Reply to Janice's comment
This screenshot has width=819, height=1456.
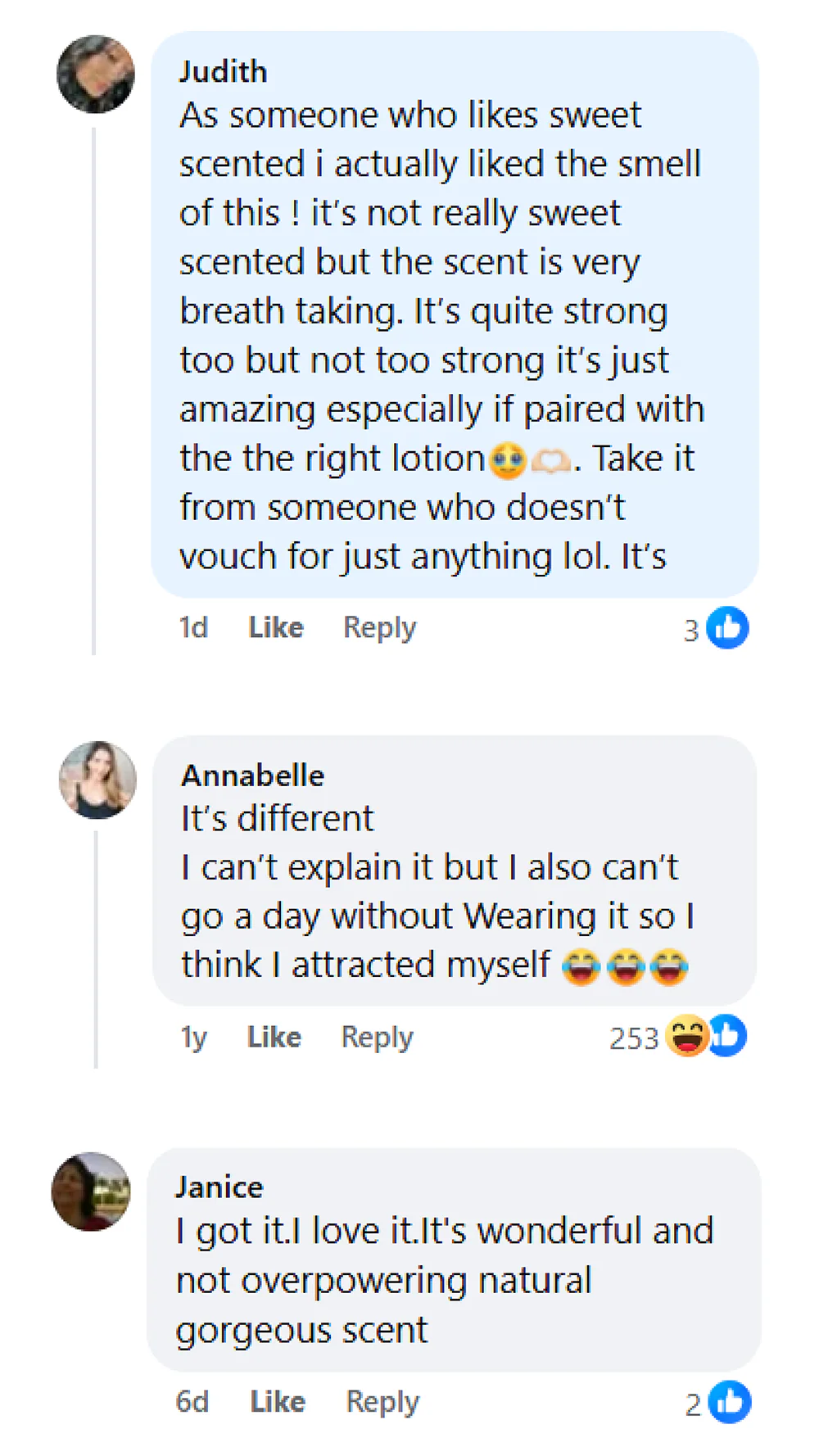382,1401
